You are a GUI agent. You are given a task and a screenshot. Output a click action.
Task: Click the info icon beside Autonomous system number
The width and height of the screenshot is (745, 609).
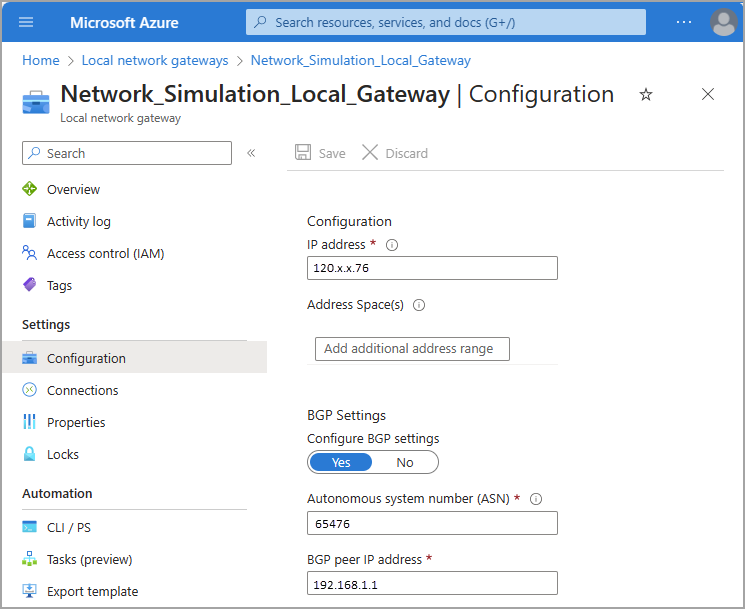click(x=535, y=499)
